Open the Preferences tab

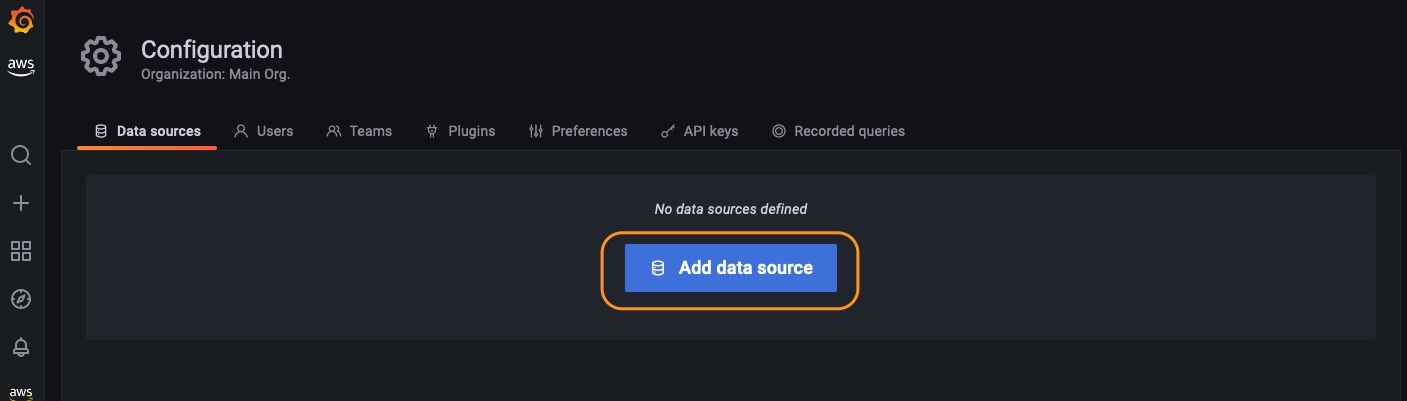[578, 131]
